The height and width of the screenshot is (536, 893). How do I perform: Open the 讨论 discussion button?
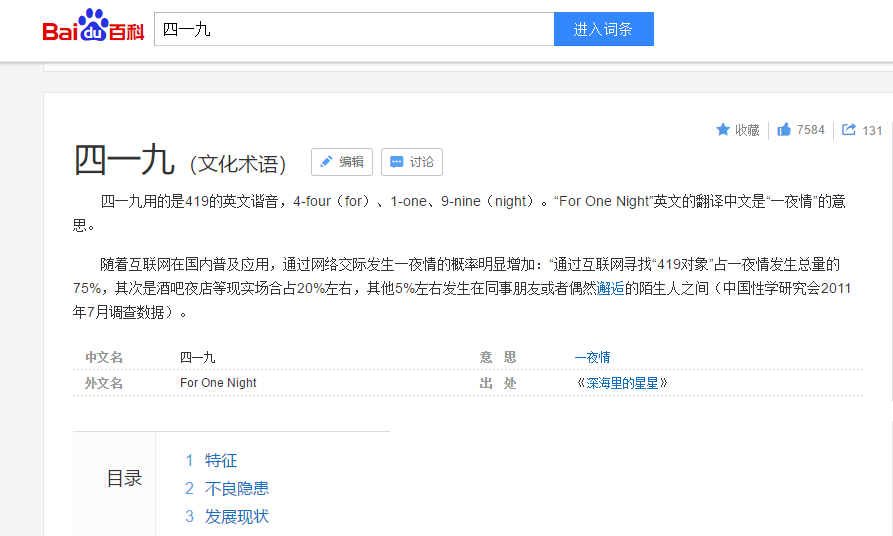tap(412, 162)
